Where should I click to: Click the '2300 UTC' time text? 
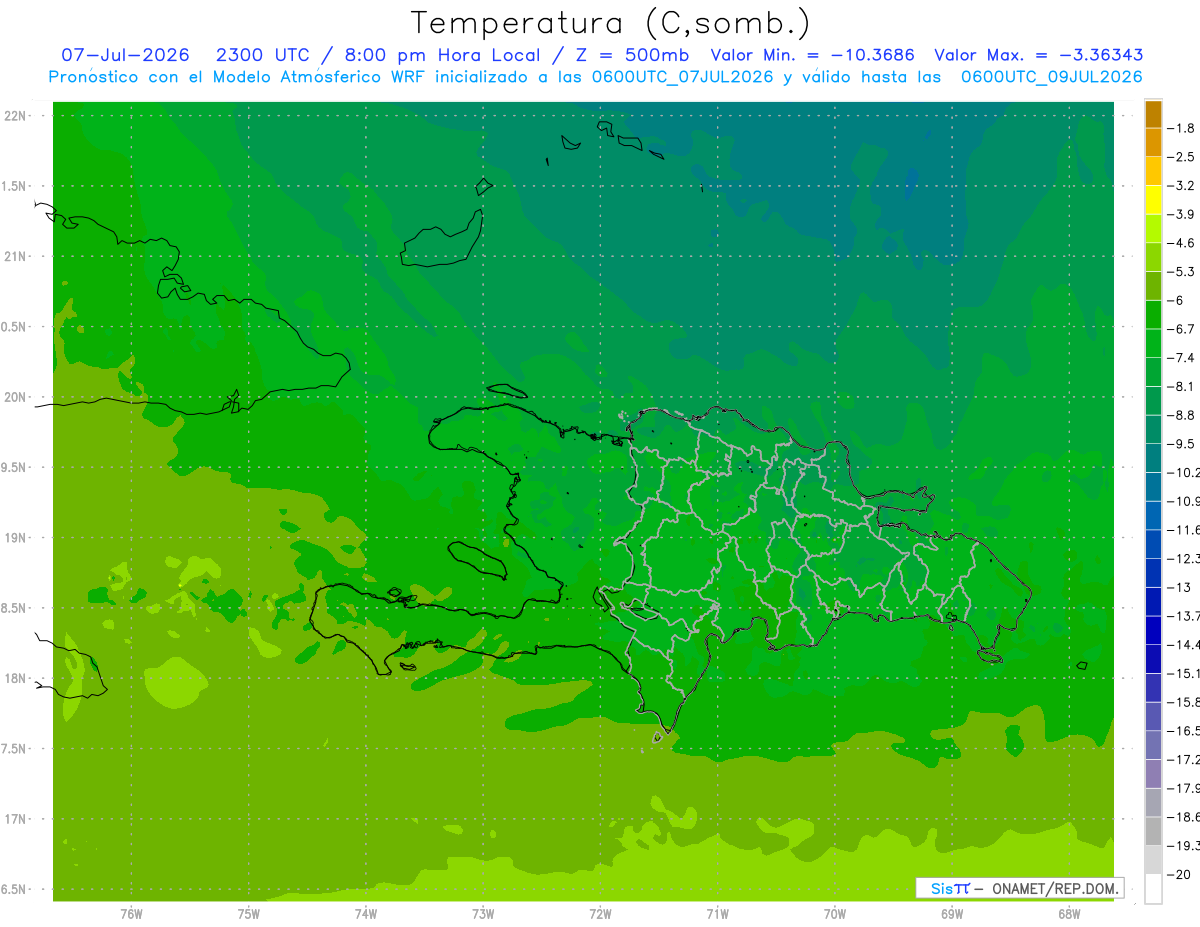pos(263,55)
